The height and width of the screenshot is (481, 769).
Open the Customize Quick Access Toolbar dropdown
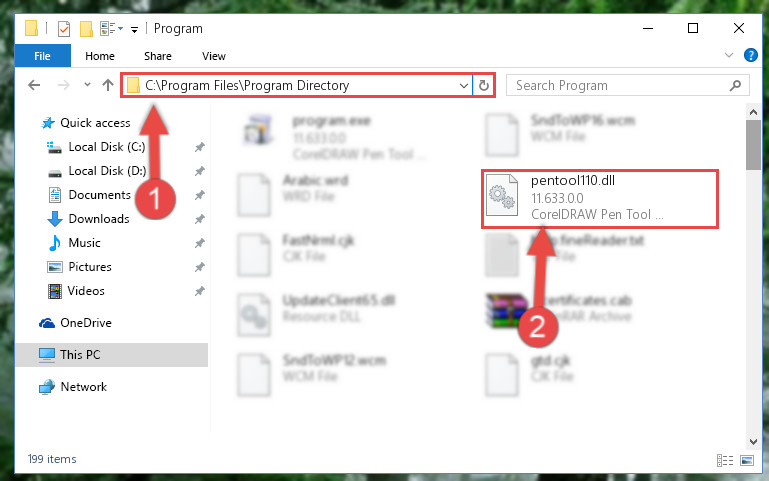tap(134, 30)
